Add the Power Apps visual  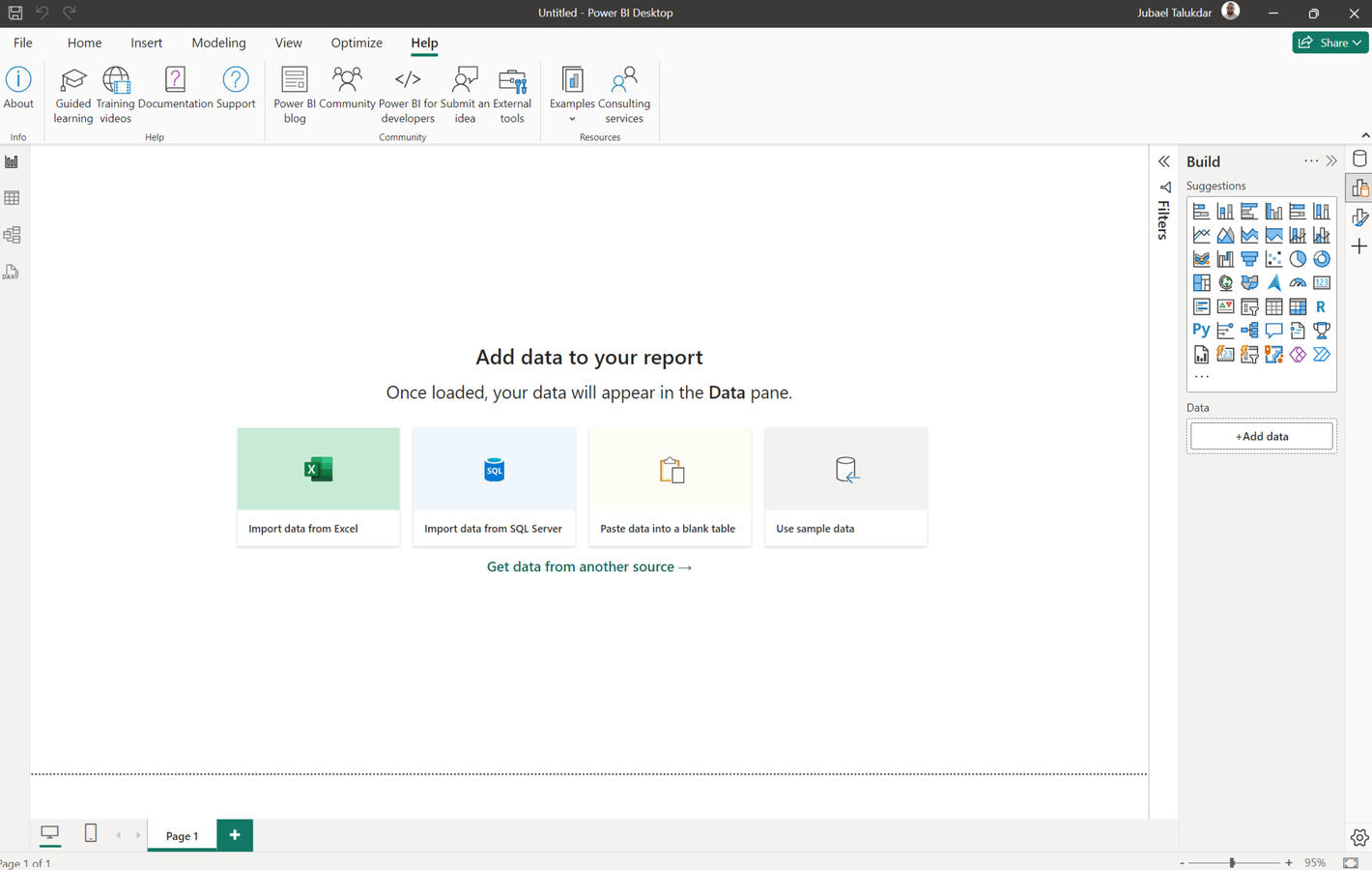click(x=1298, y=354)
